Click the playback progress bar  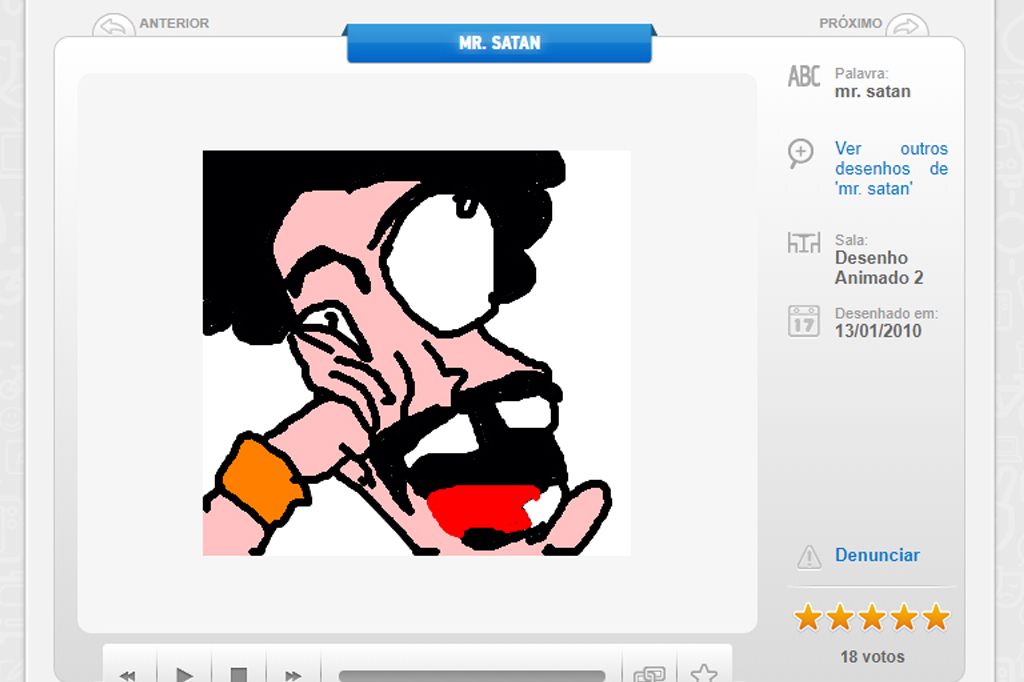472,675
